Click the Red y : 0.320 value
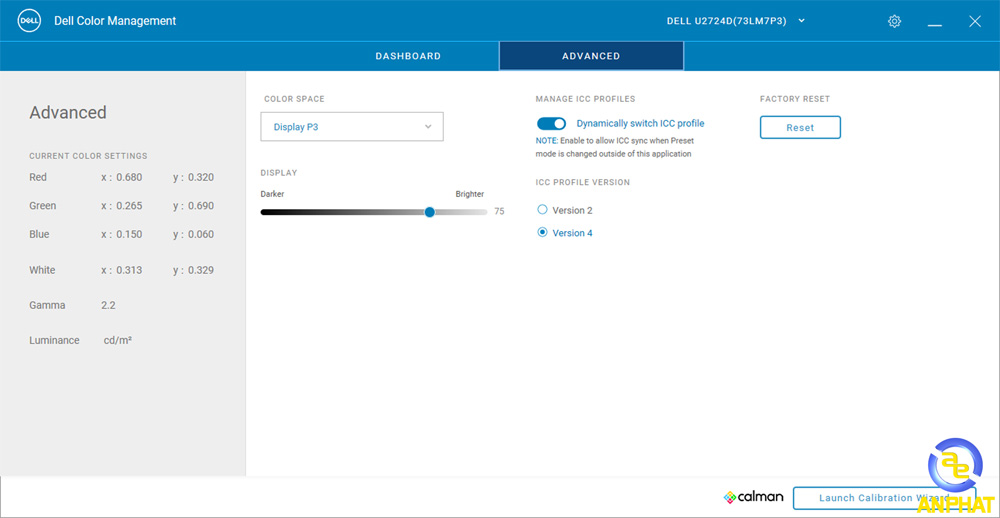This screenshot has height=518, width=1000. tap(193, 177)
